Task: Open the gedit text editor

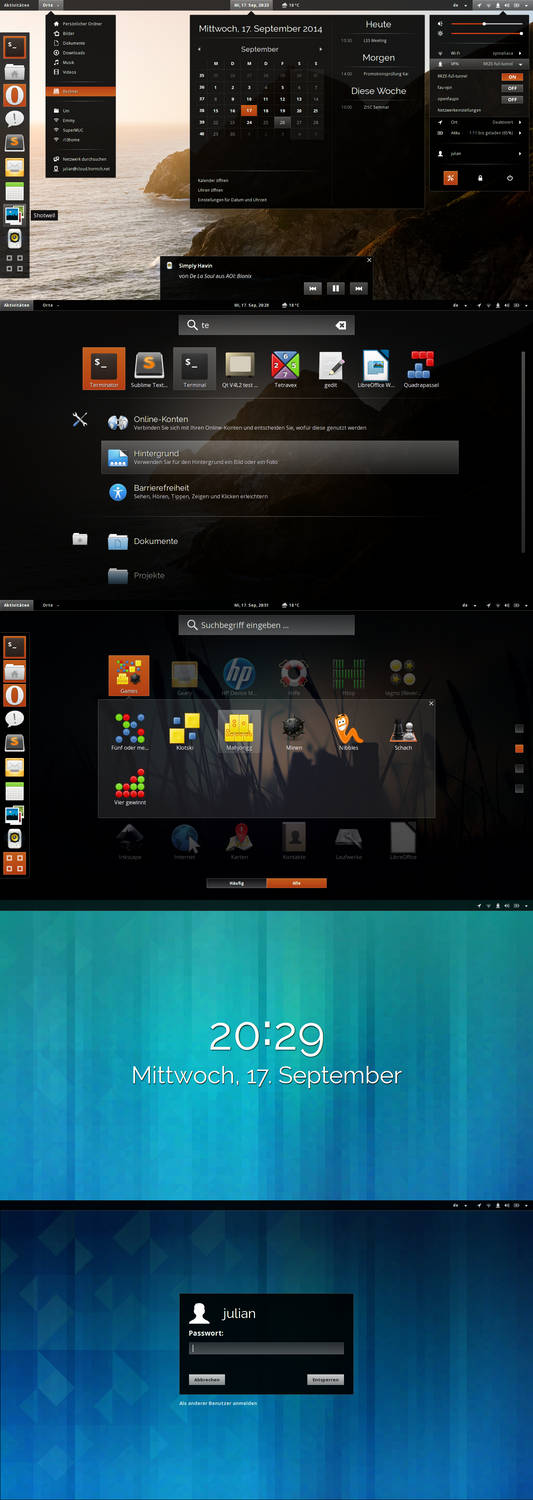Action: (x=331, y=368)
